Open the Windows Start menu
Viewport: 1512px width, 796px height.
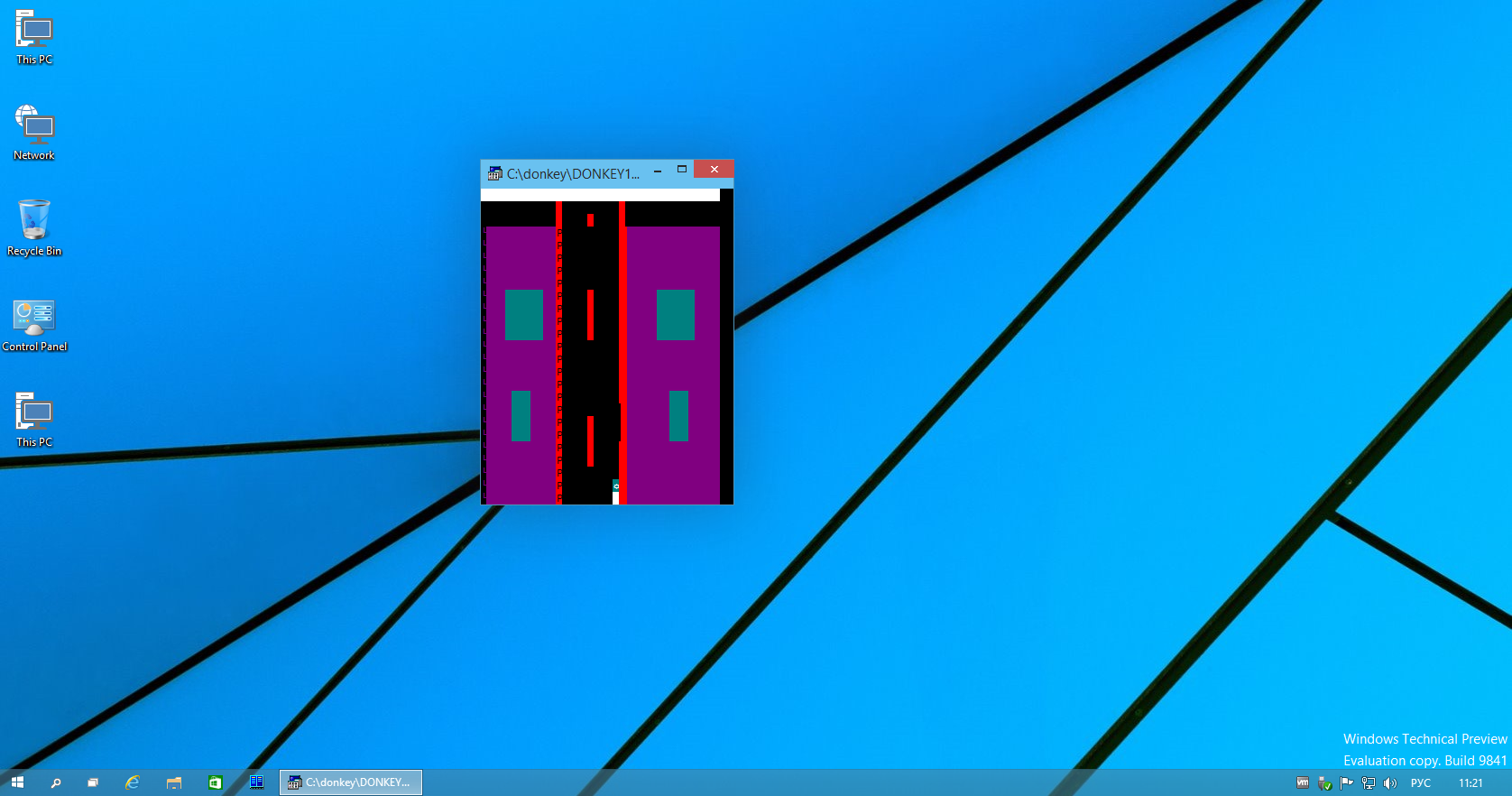click(17, 782)
